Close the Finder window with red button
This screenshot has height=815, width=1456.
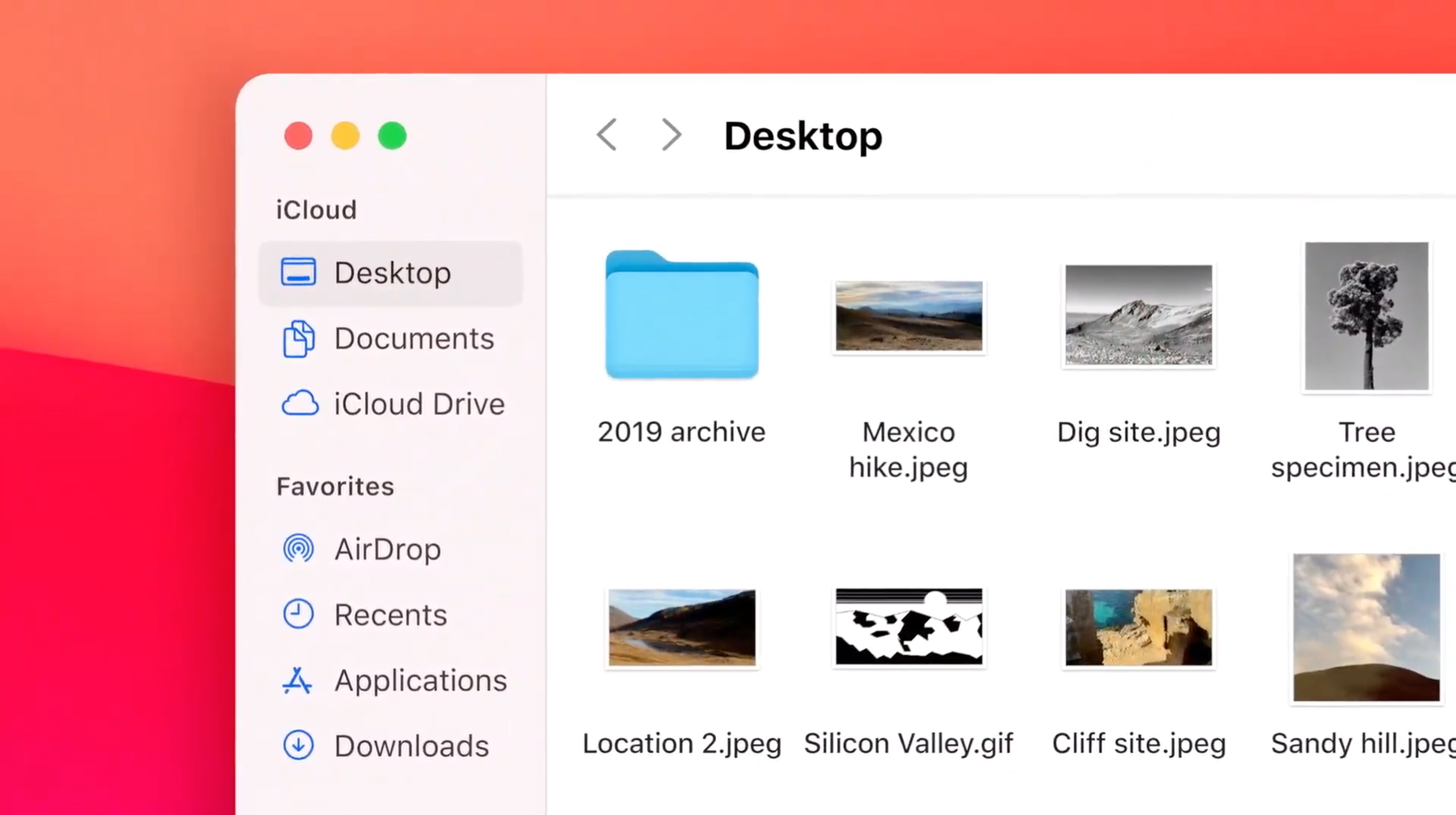(x=298, y=135)
